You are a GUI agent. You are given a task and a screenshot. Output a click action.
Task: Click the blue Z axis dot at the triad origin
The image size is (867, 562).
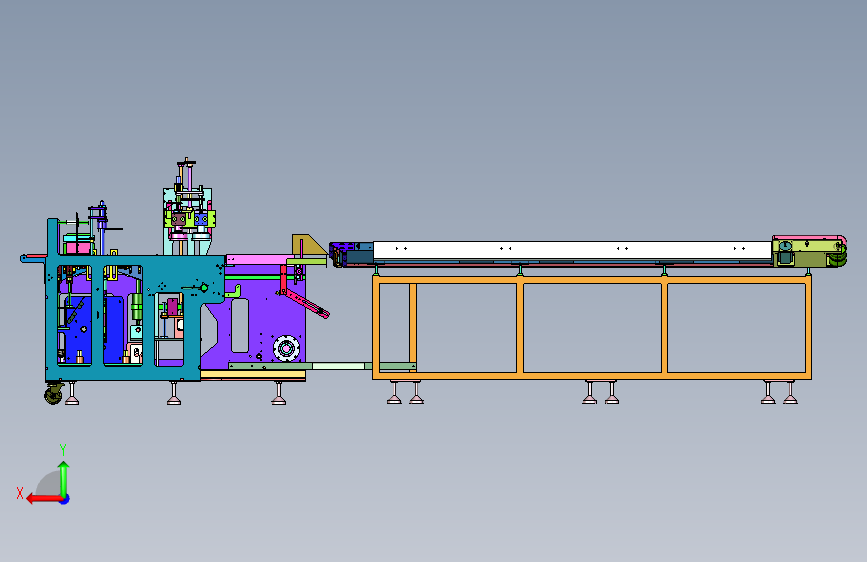65,499
